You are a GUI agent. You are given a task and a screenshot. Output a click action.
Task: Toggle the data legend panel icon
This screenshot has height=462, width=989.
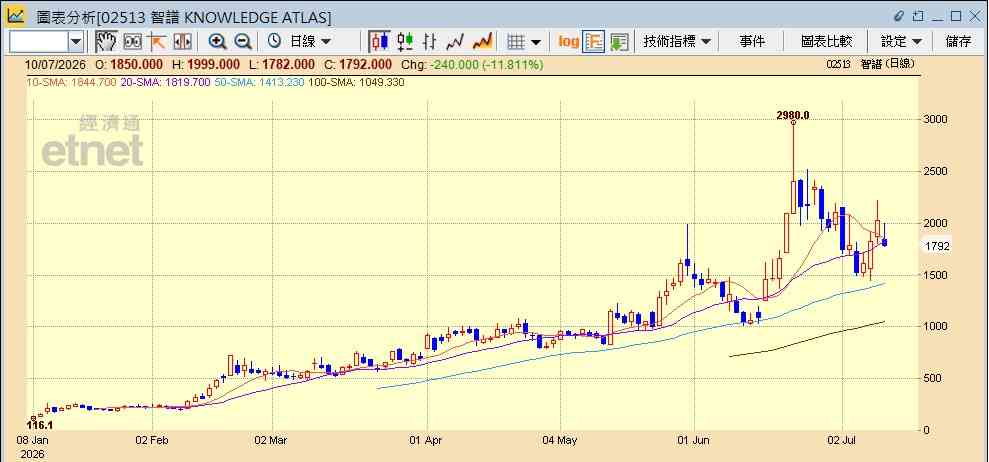point(593,42)
